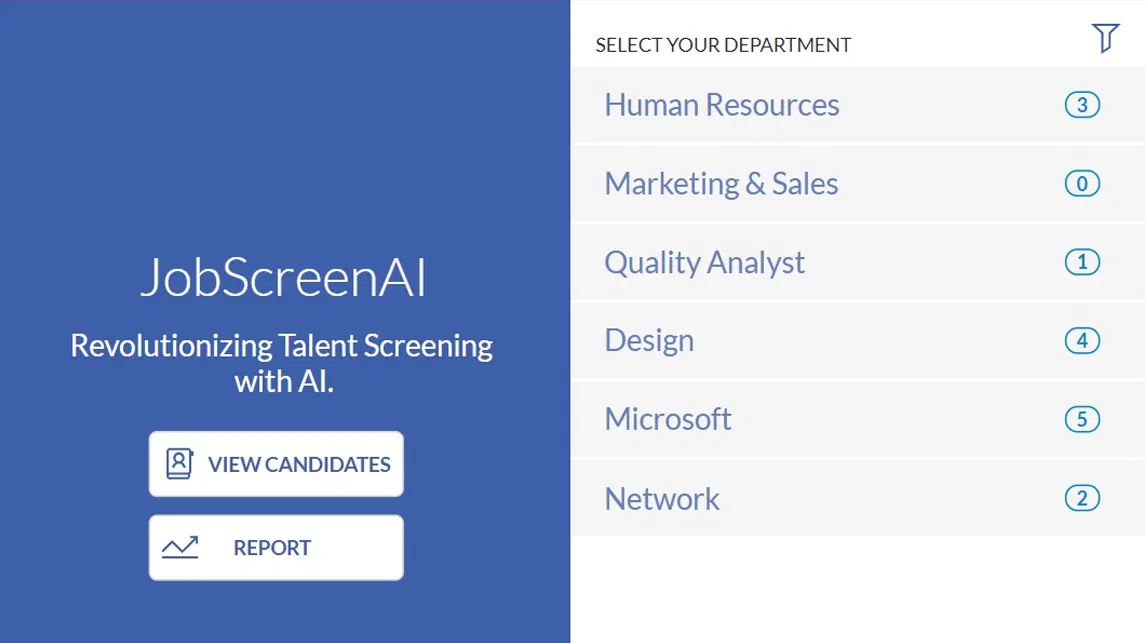
Task: Pick the Network department
Action: tap(662, 498)
